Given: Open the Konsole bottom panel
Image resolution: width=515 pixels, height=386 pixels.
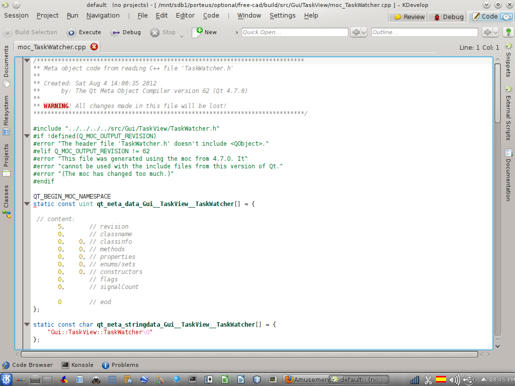Looking at the screenshot, I should pyautogui.click(x=78, y=365).
